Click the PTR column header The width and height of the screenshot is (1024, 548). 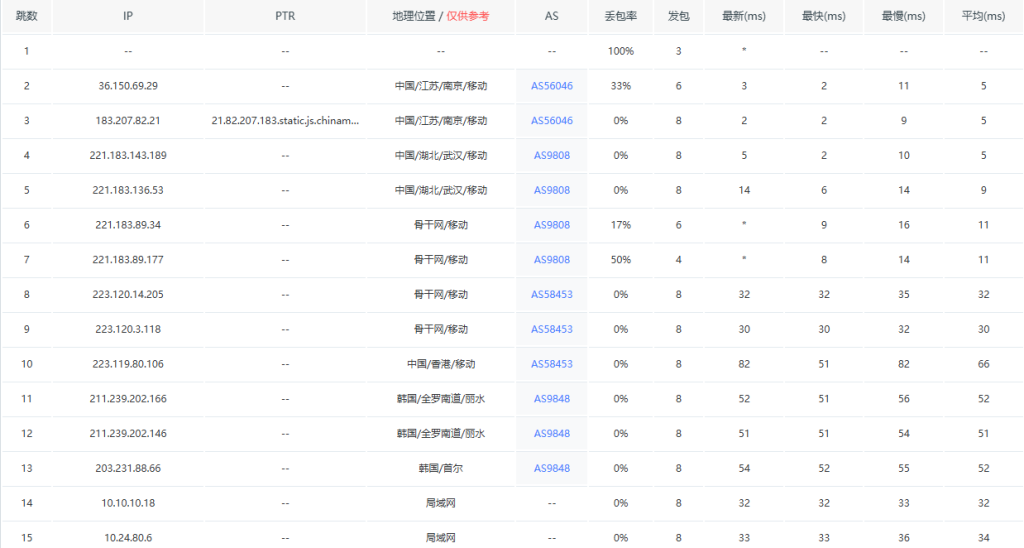(x=285, y=16)
